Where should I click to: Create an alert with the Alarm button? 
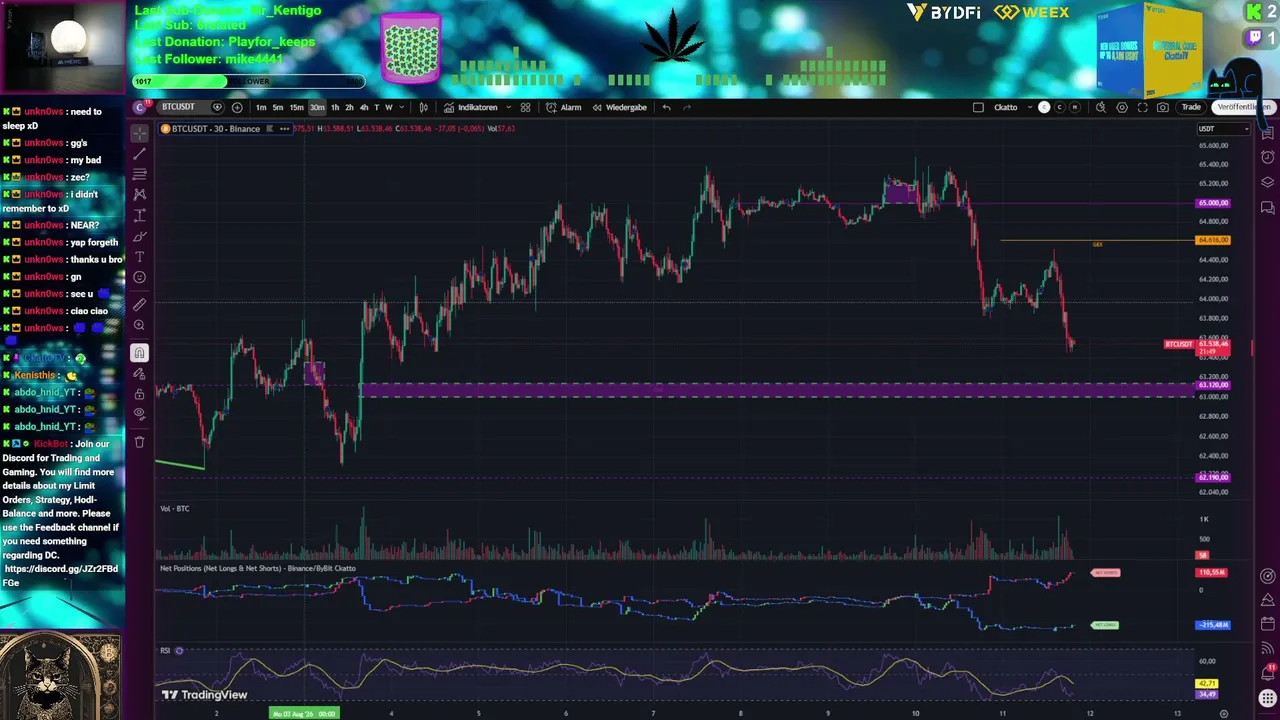click(564, 107)
